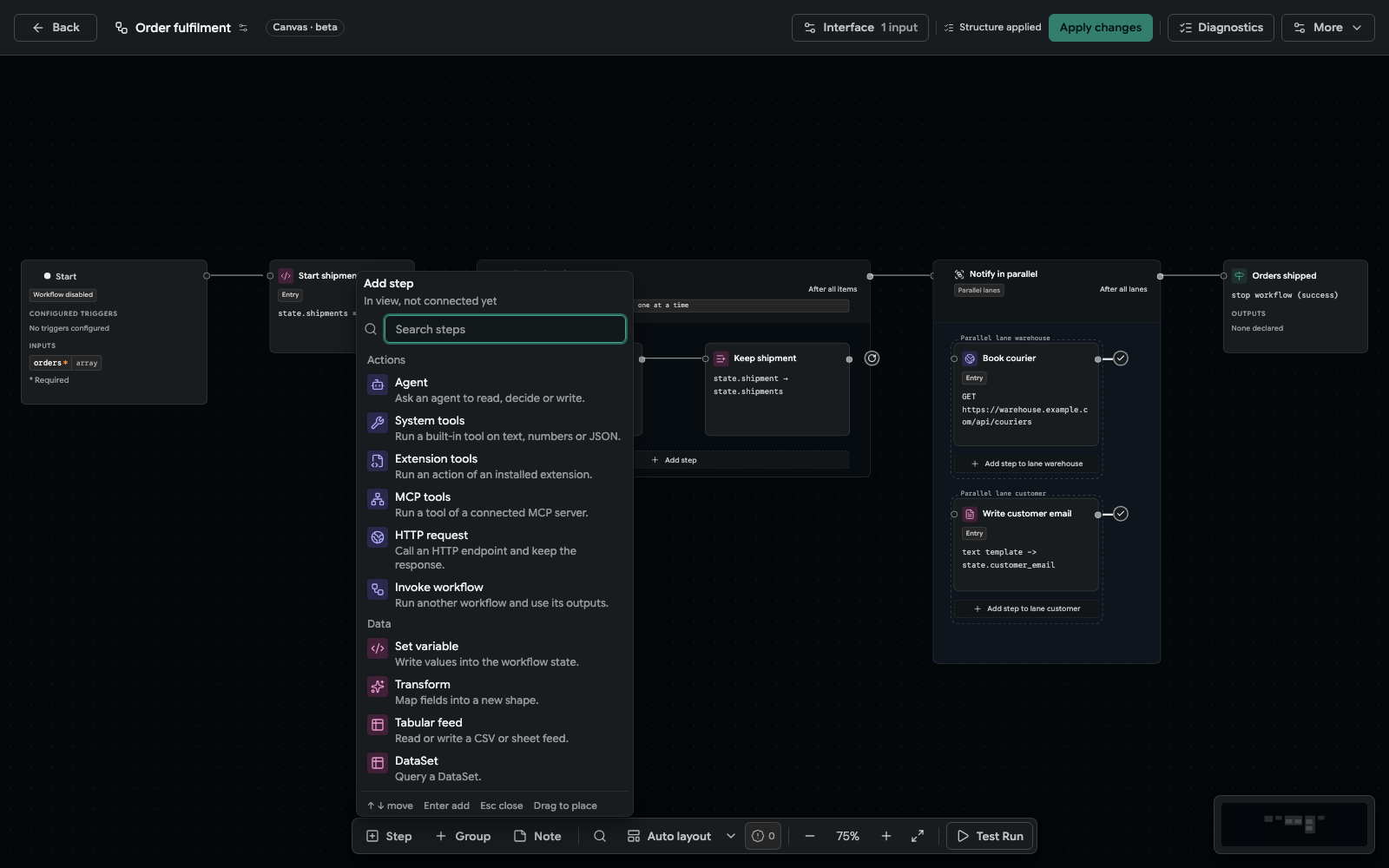Viewport: 1389px width, 868px height.
Task: Click the HTTP request globe icon
Action: coord(378,537)
